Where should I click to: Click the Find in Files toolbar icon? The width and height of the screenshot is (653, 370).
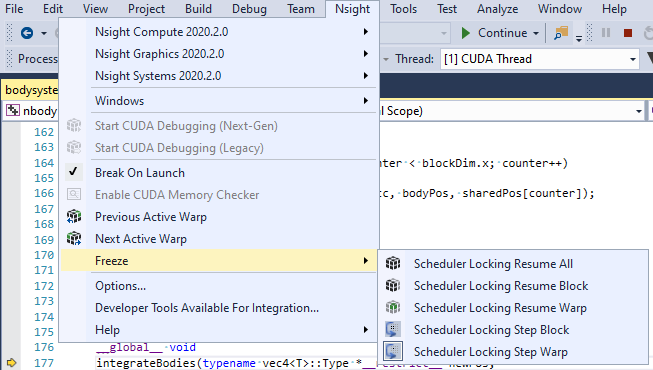pos(561,33)
